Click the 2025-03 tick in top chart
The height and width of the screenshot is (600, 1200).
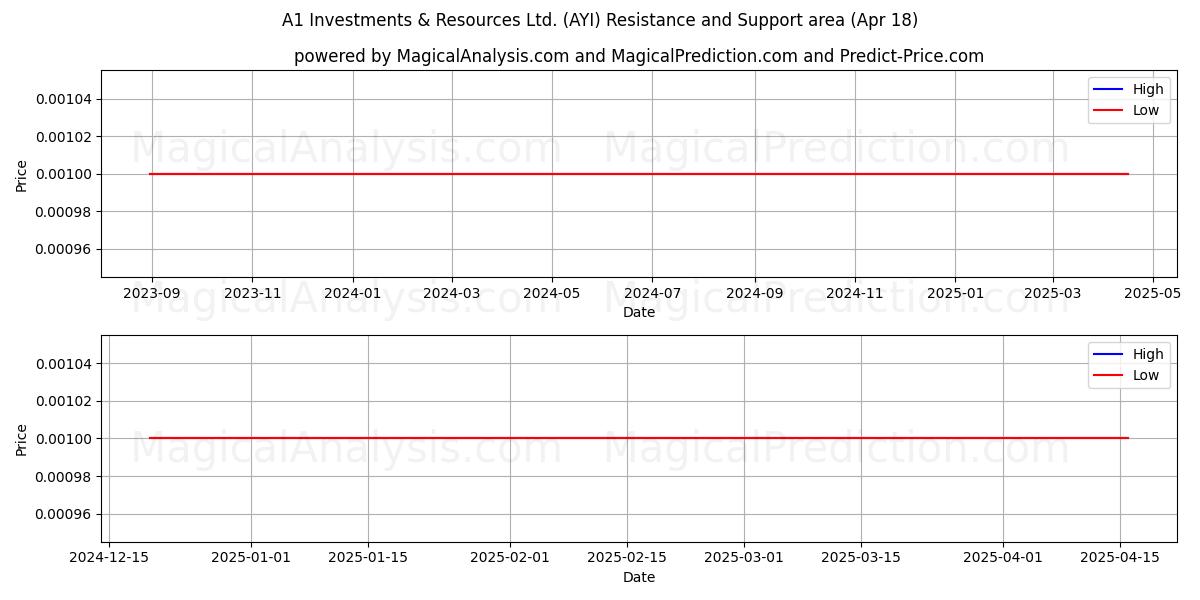point(1052,293)
